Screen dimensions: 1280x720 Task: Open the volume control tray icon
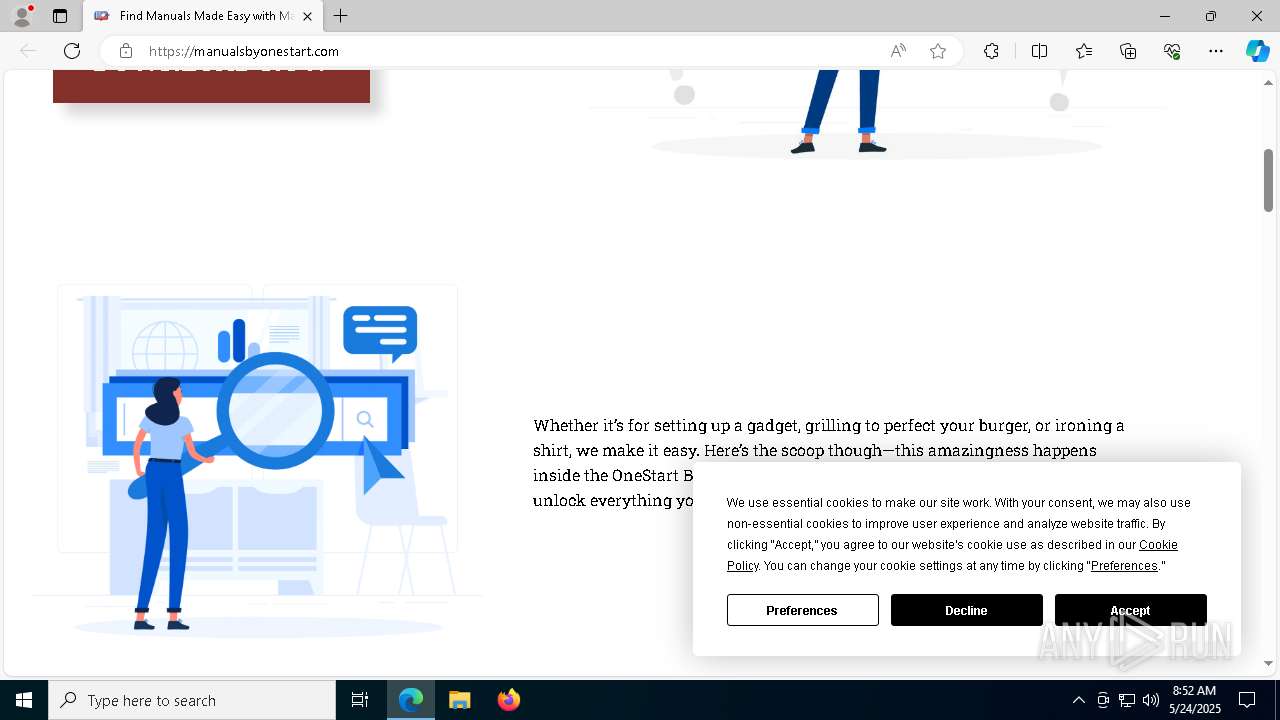pos(1151,700)
